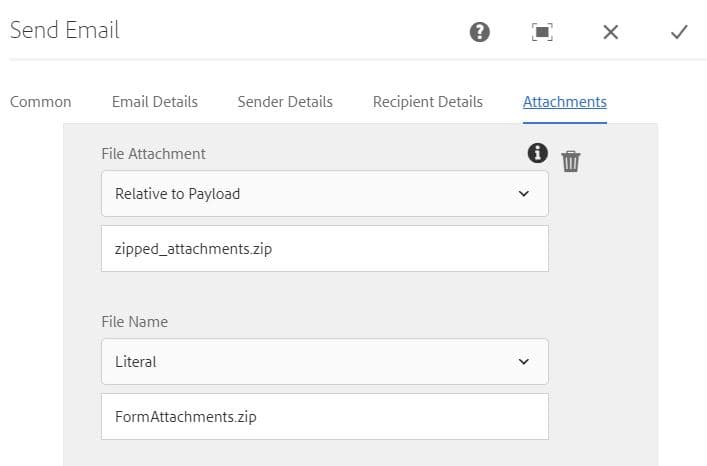Select the Recipient Details tab
This screenshot has height=466, width=707.
(x=428, y=102)
